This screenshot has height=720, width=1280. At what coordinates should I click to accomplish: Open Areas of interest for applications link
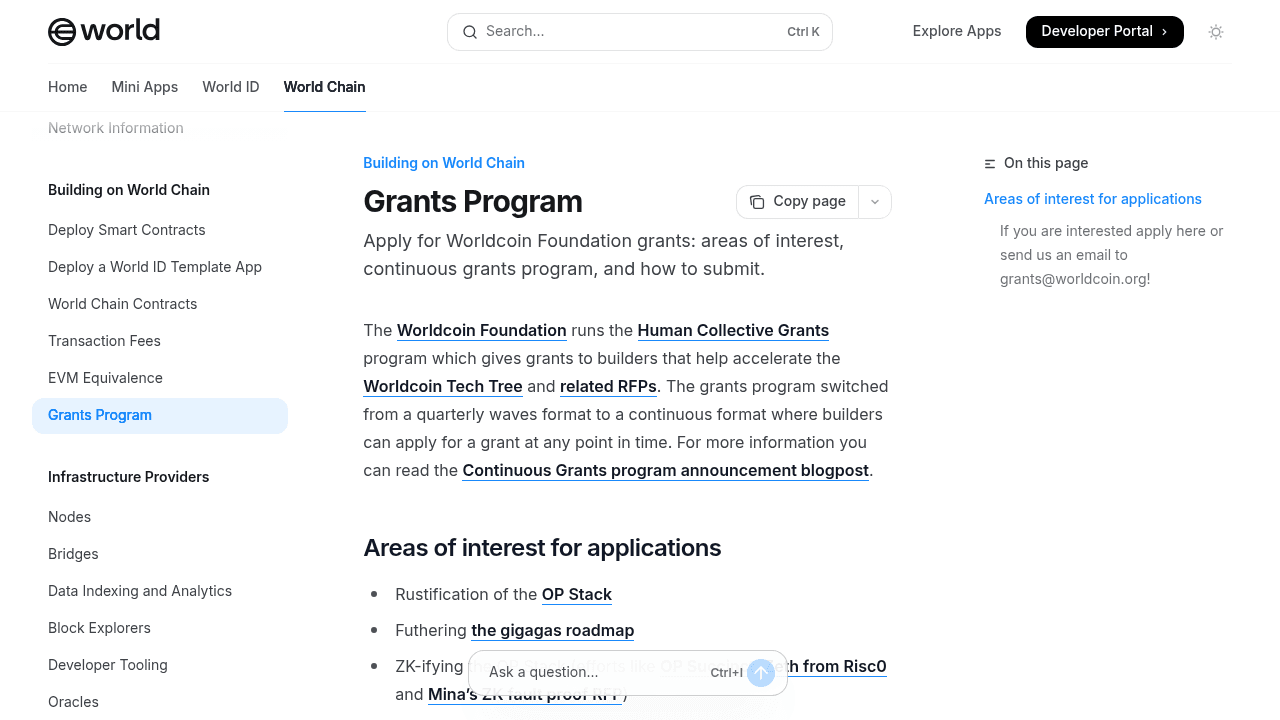pyautogui.click(x=1092, y=199)
